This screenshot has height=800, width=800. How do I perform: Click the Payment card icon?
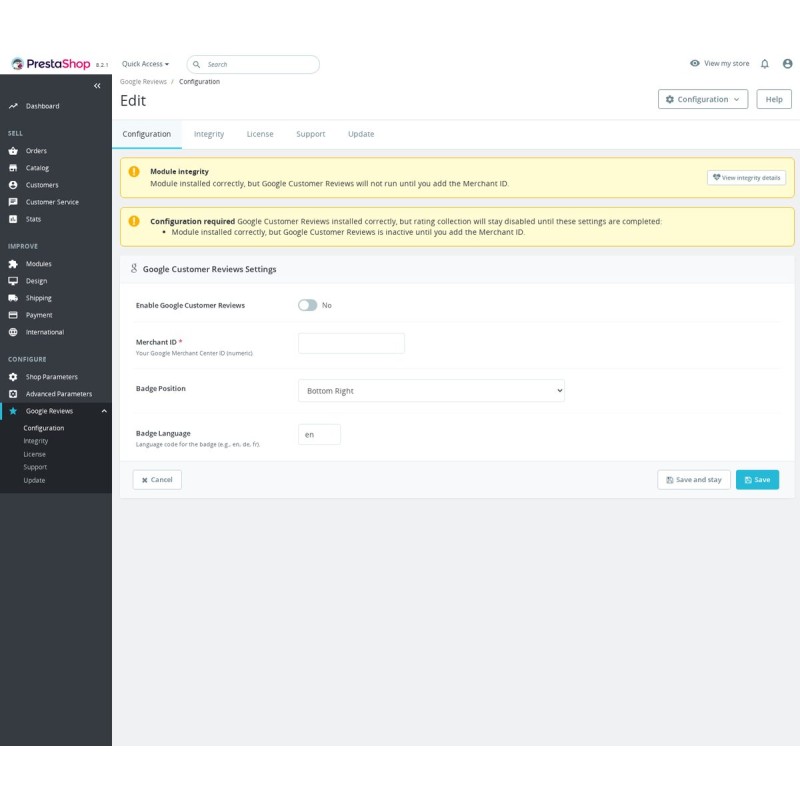(x=13, y=315)
